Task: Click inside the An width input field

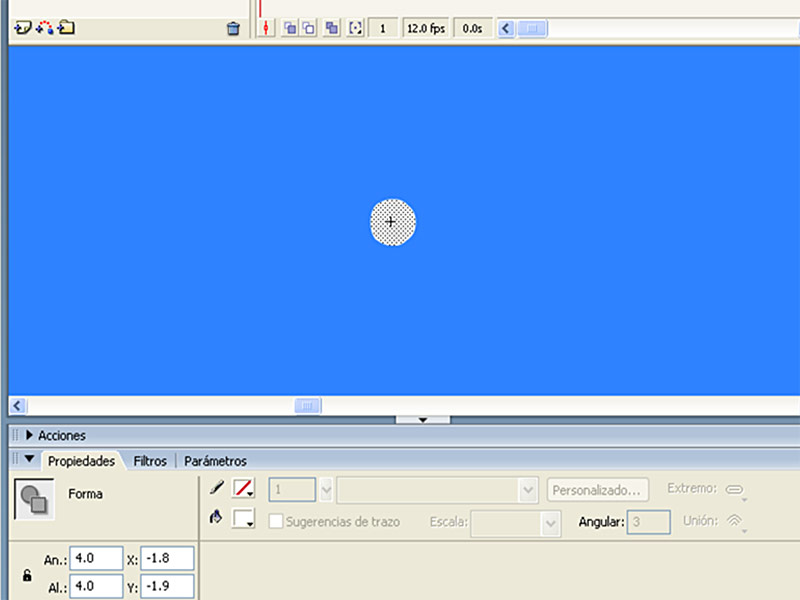Action: 95,559
